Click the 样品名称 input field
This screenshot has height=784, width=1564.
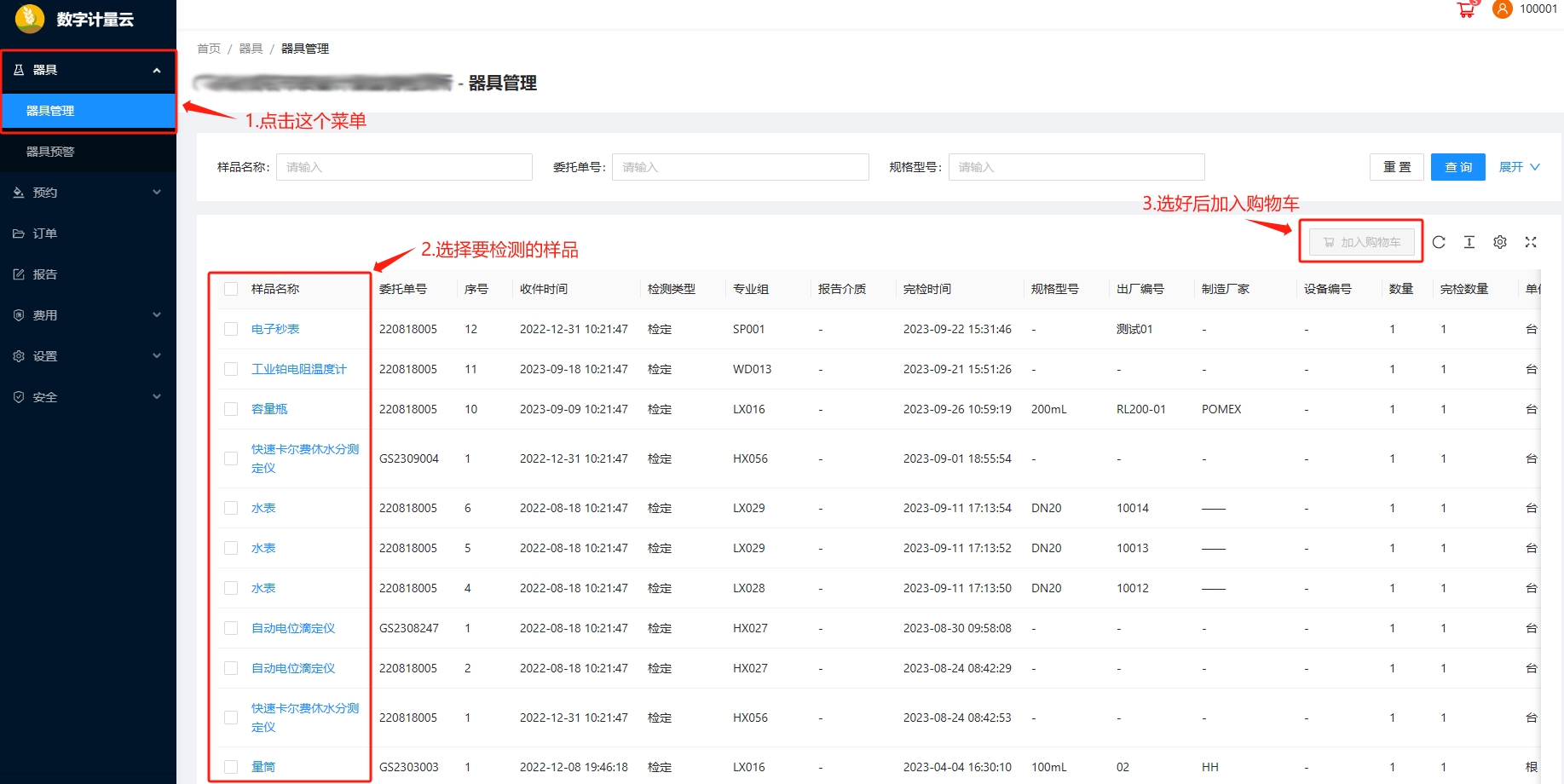(404, 167)
